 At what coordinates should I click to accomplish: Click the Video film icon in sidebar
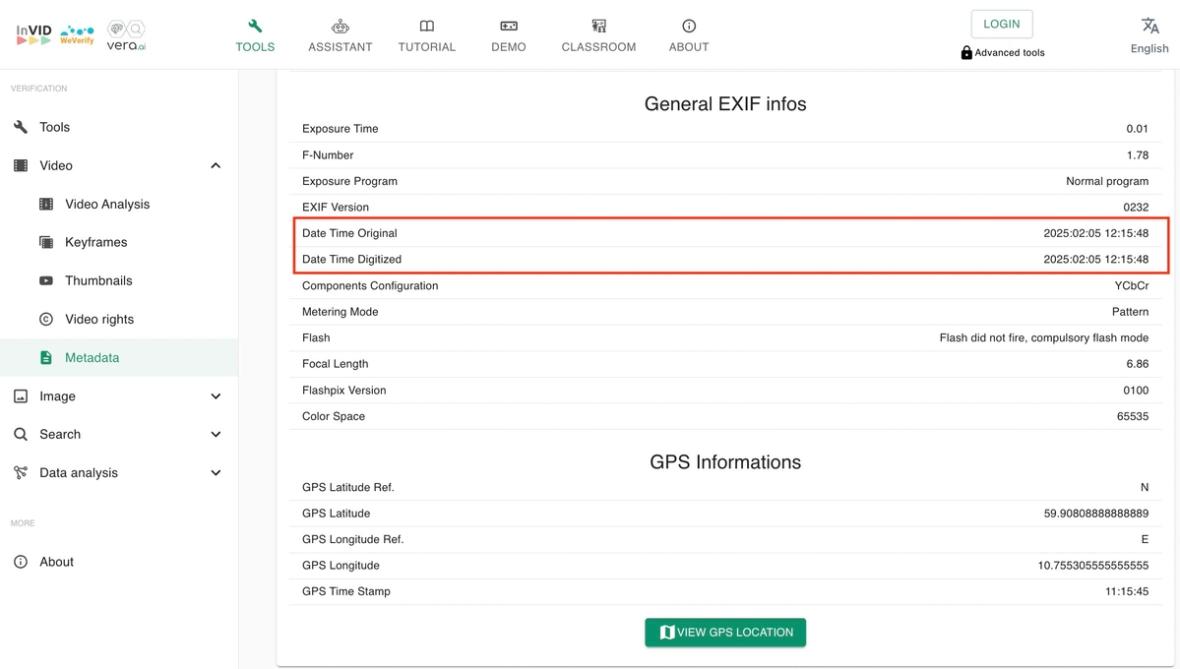21,166
